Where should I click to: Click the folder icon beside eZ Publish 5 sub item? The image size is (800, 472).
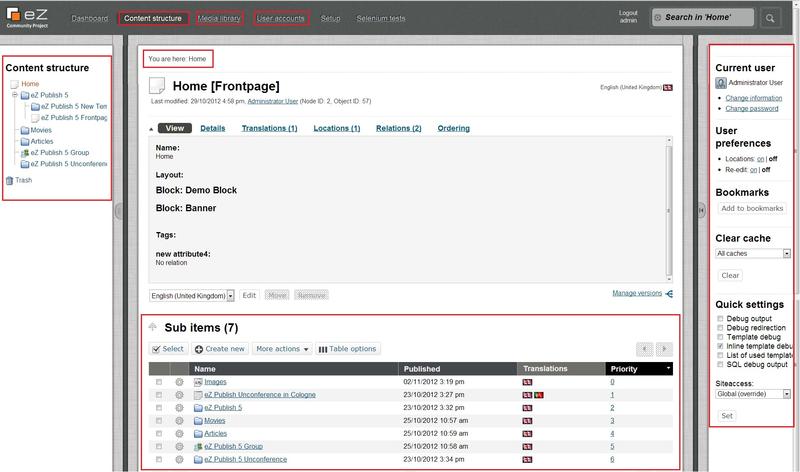click(x=198, y=408)
